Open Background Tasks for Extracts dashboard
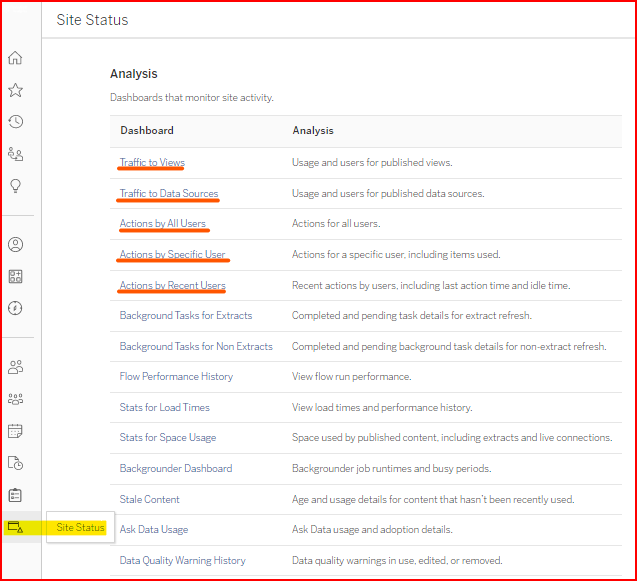This screenshot has width=637, height=581. [186, 316]
